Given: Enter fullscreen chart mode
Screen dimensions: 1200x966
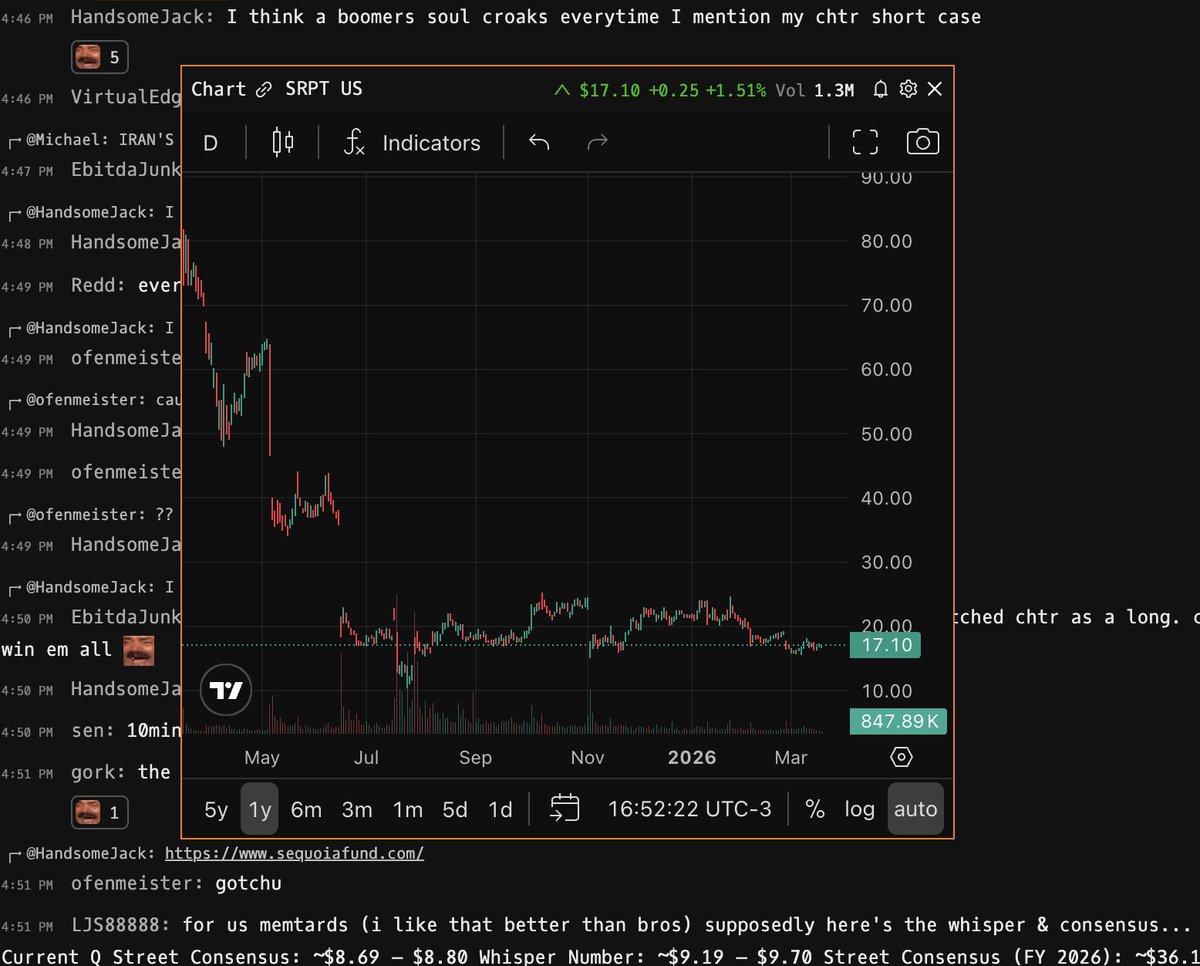Looking at the screenshot, I should (865, 142).
